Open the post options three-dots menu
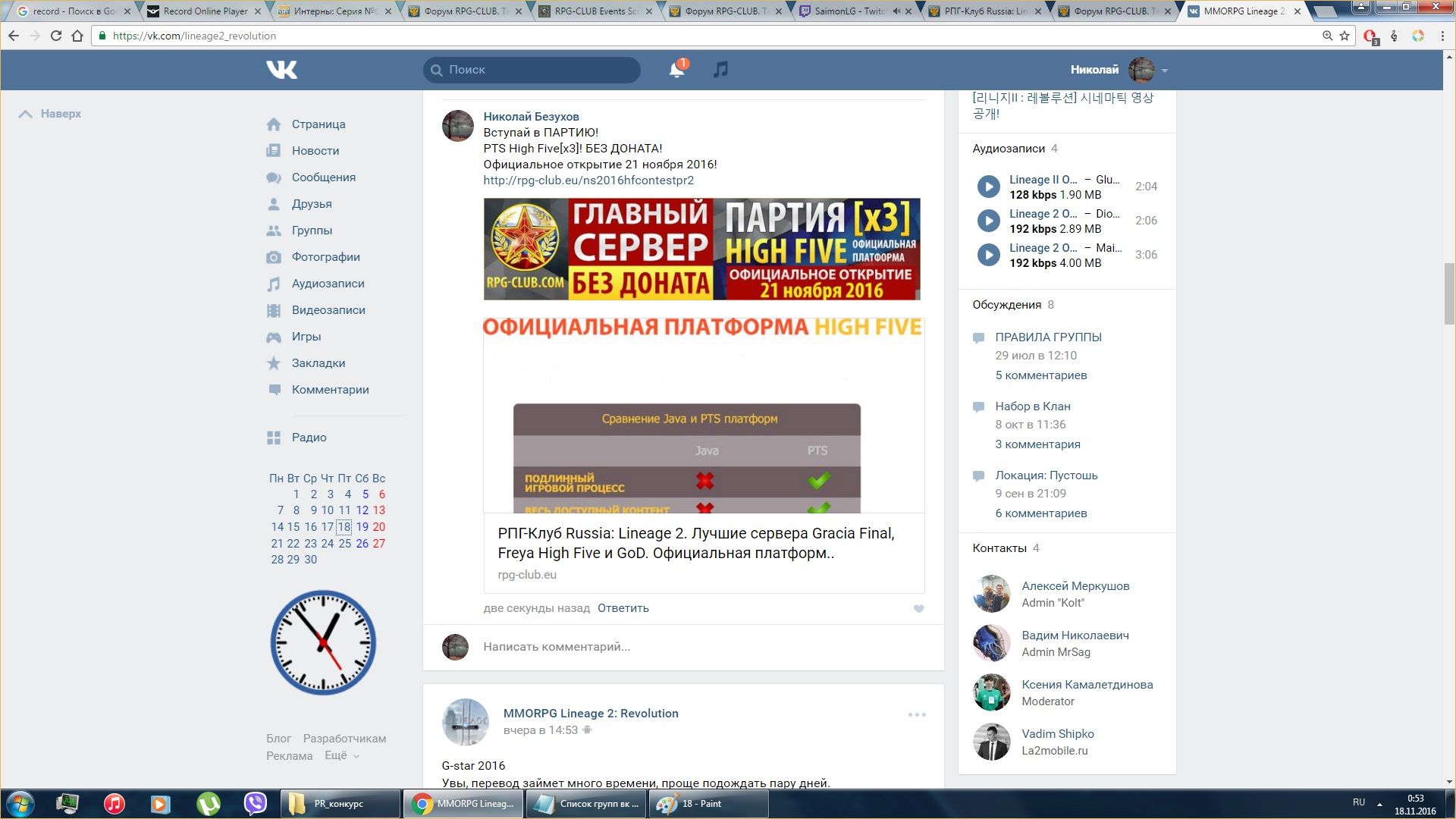The height and width of the screenshot is (819, 1456). (x=917, y=714)
